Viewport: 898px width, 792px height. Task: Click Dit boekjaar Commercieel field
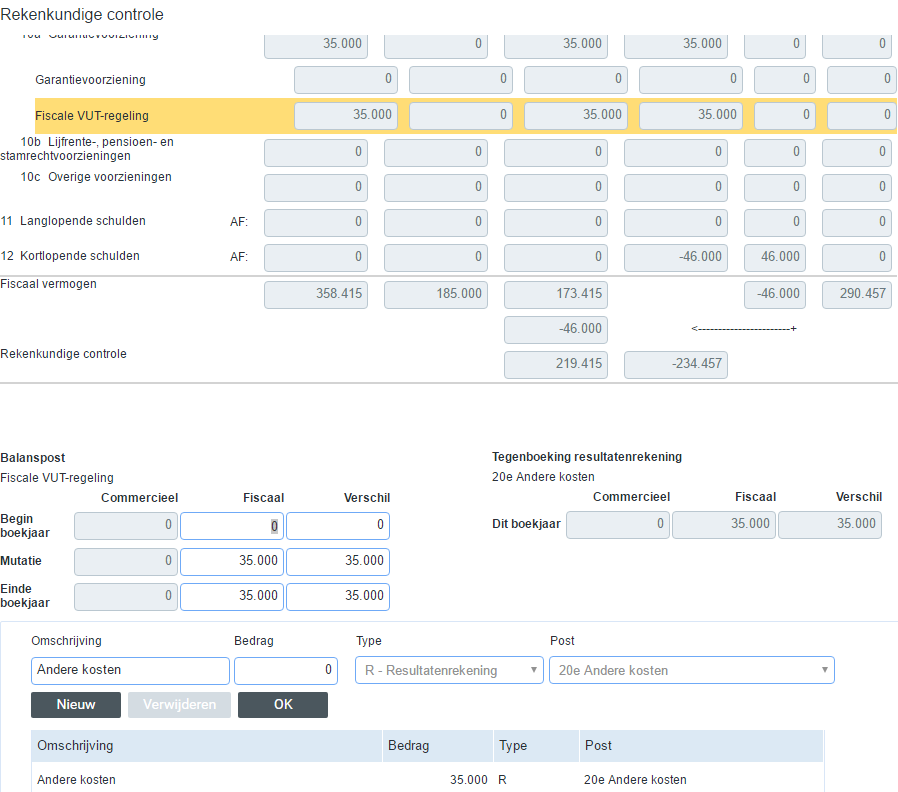pyautogui.click(x=618, y=525)
